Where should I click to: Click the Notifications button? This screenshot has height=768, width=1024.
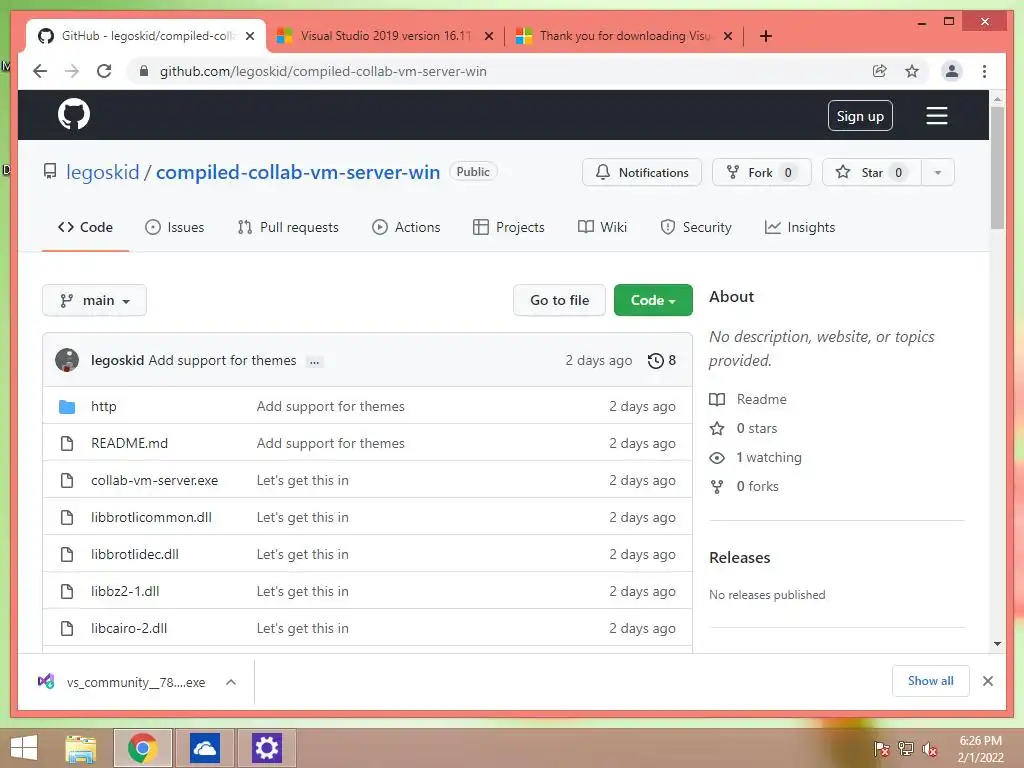pos(642,172)
